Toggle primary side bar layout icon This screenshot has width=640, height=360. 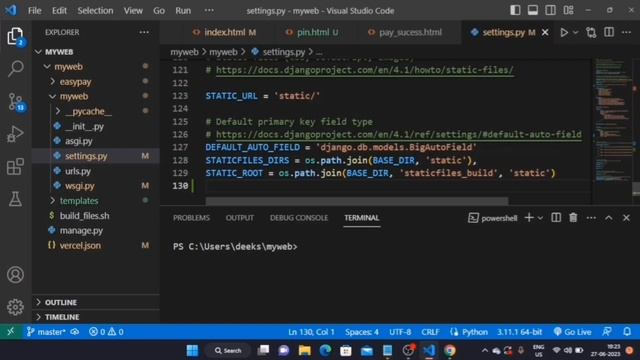515,10
